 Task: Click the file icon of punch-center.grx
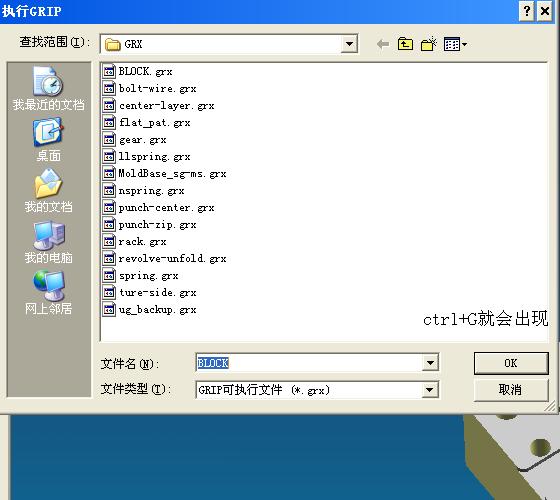point(109,207)
